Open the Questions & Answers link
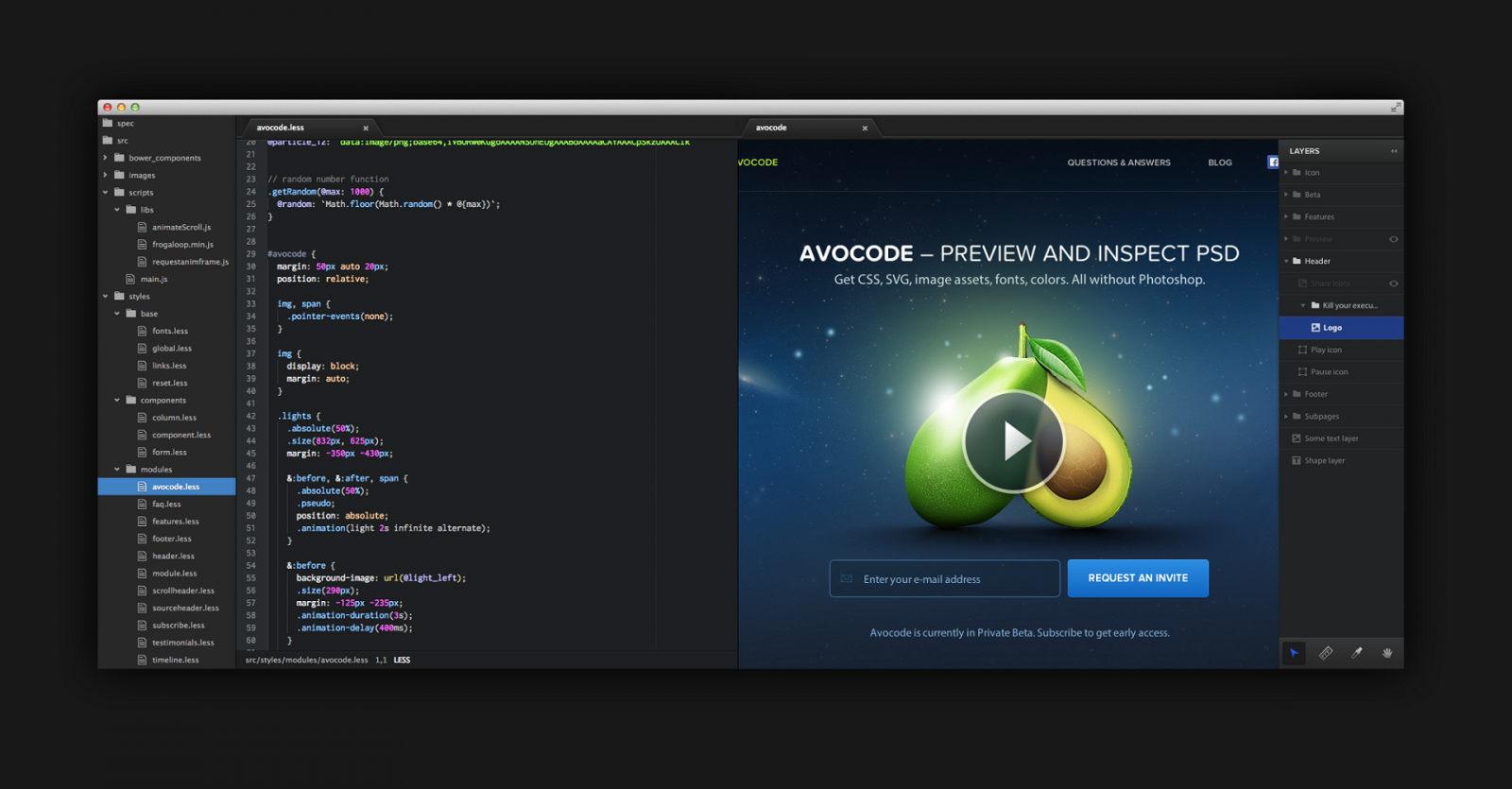 [x=1119, y=163]
